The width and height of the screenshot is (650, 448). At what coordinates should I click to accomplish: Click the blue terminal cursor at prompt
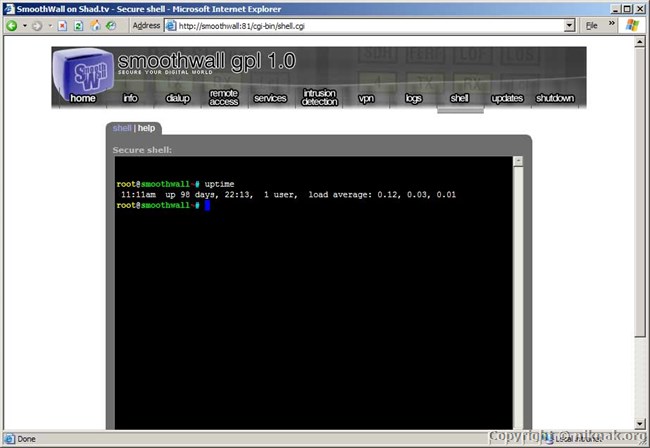tap(207, 206)
